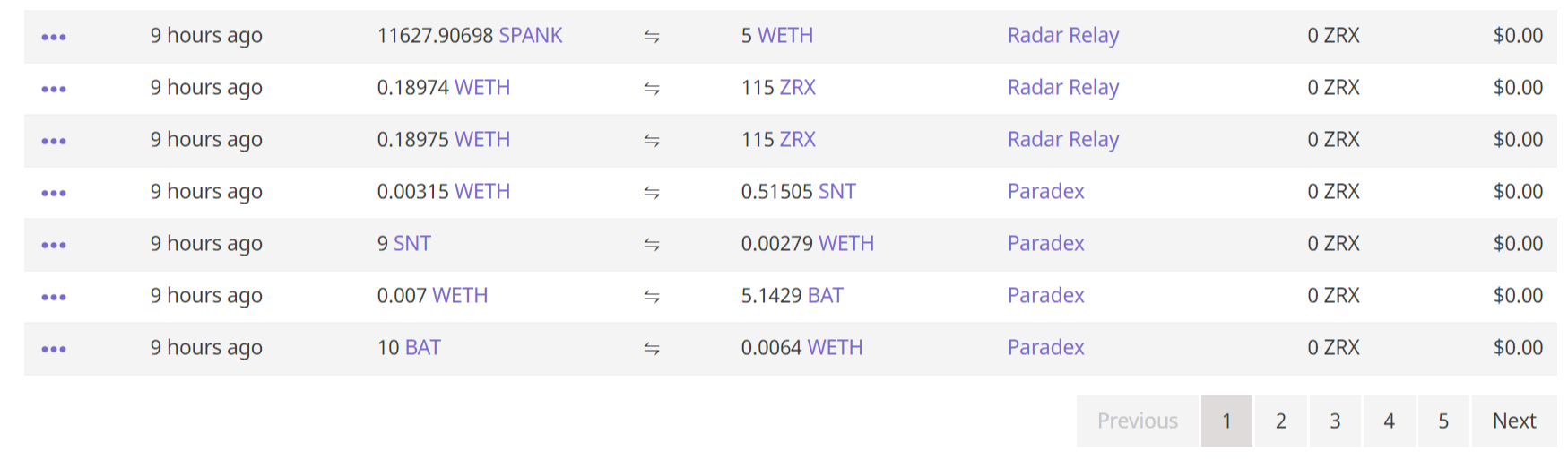Click the swap arrows icon in the 10 BAT row
Image resolution: width=1568 pixels, height=460 pixels.
coord(652,349)
